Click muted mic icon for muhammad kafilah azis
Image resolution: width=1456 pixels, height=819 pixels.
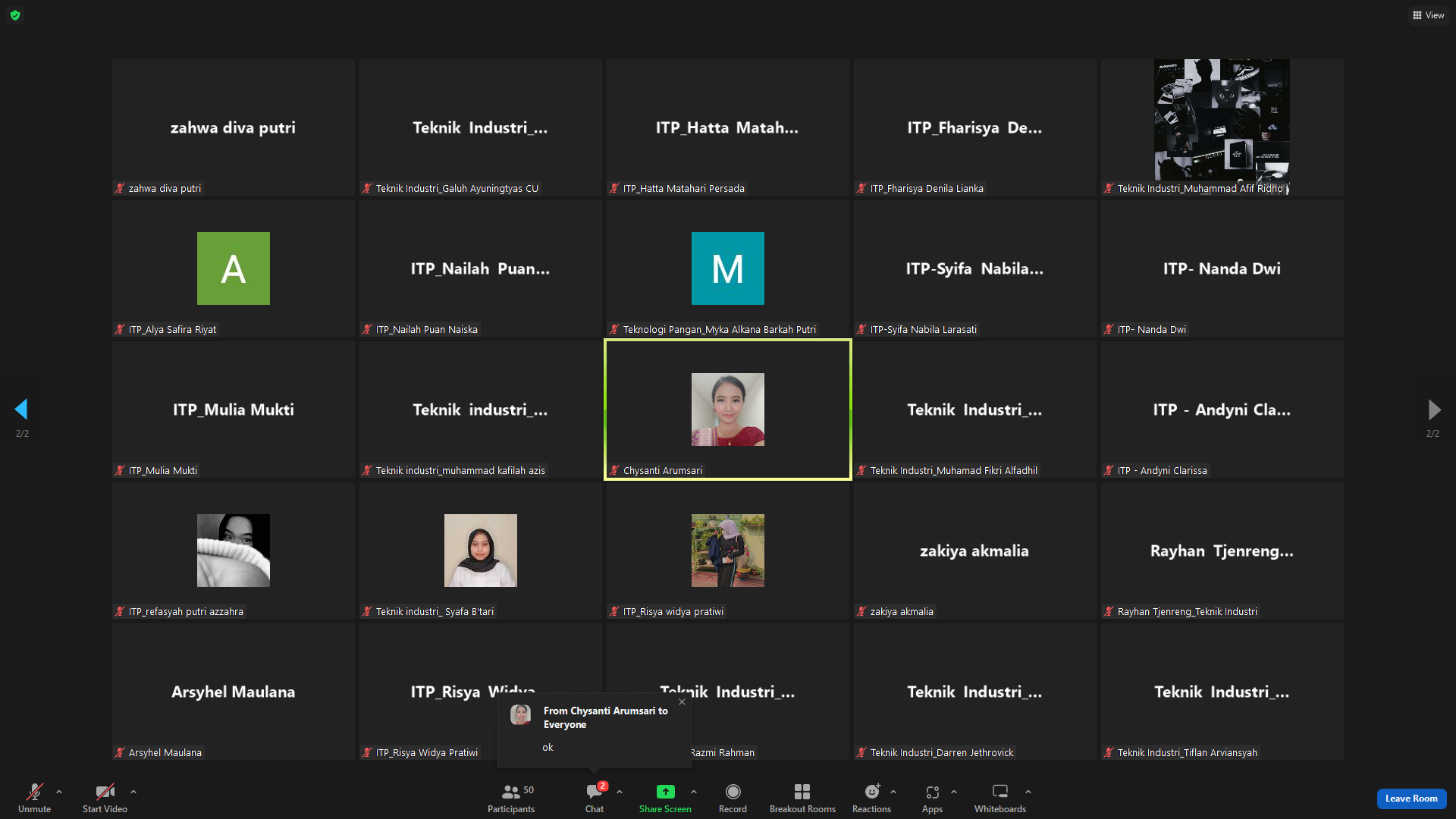coord(367,470)
